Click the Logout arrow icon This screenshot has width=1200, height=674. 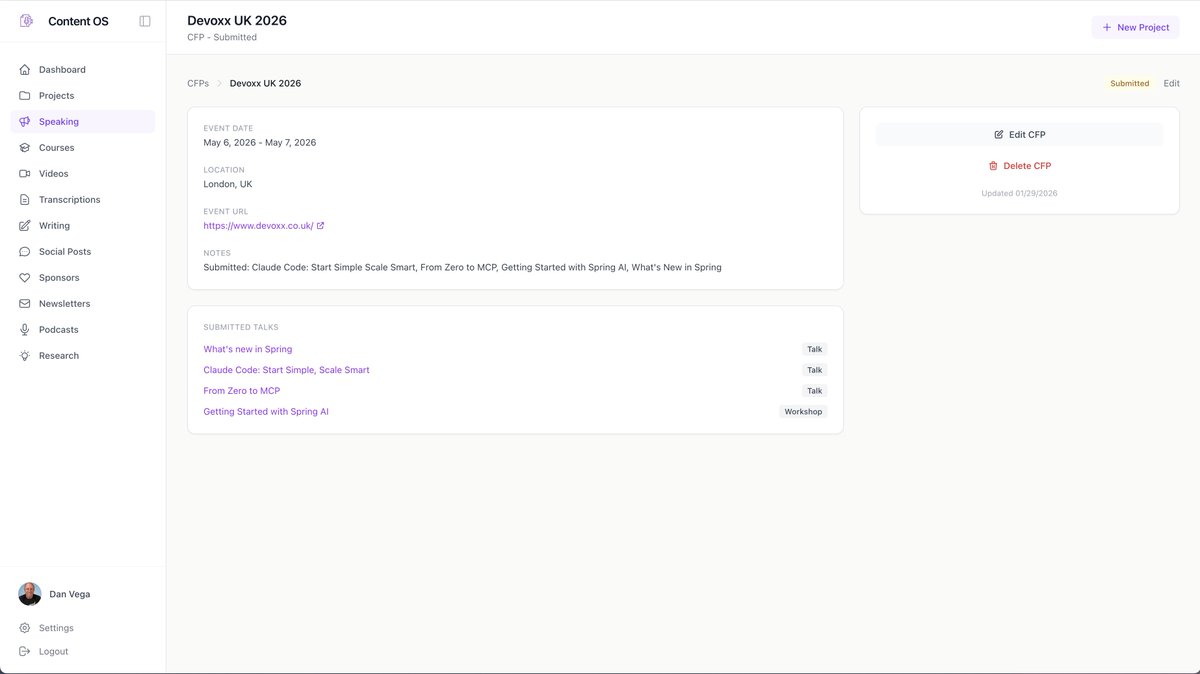tap(25, 651)
